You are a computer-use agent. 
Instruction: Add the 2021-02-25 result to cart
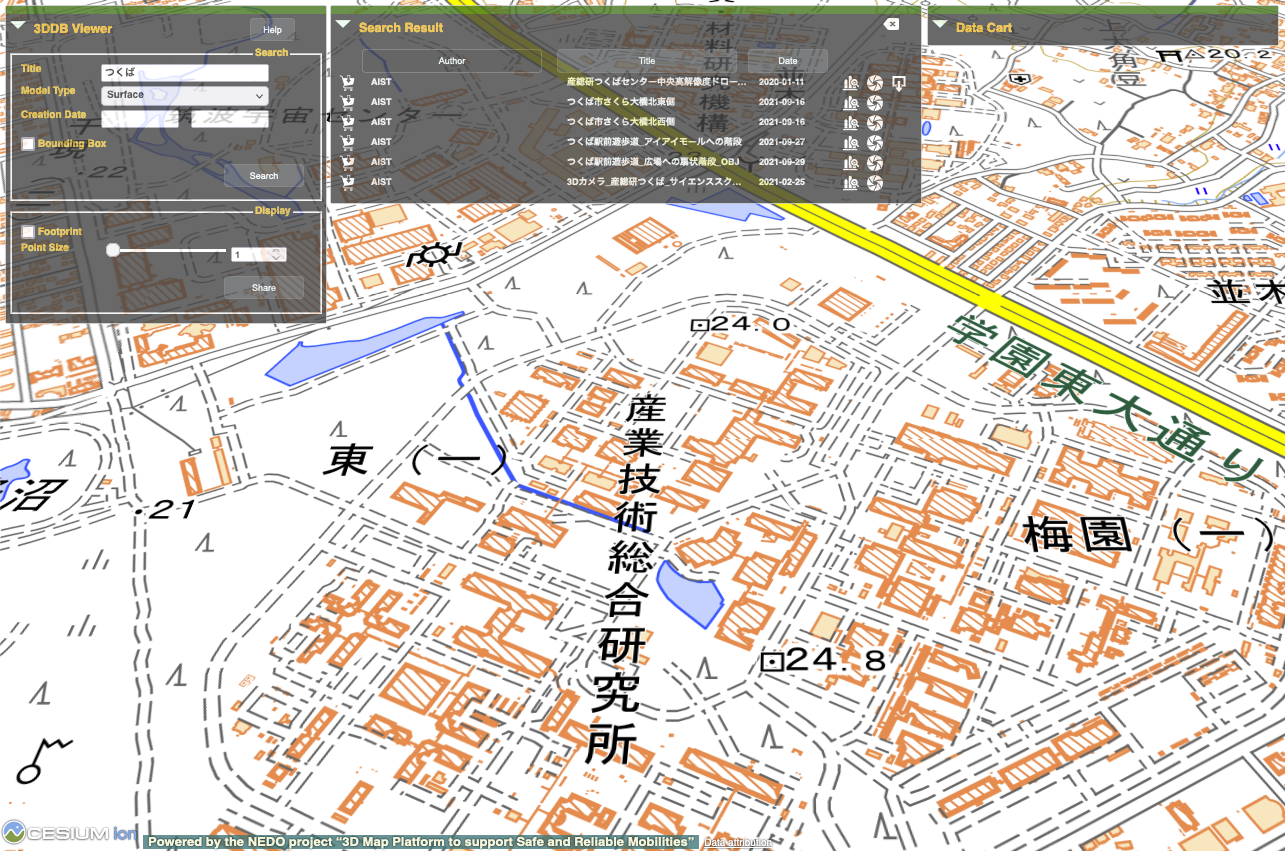click(x=348, y=182)
